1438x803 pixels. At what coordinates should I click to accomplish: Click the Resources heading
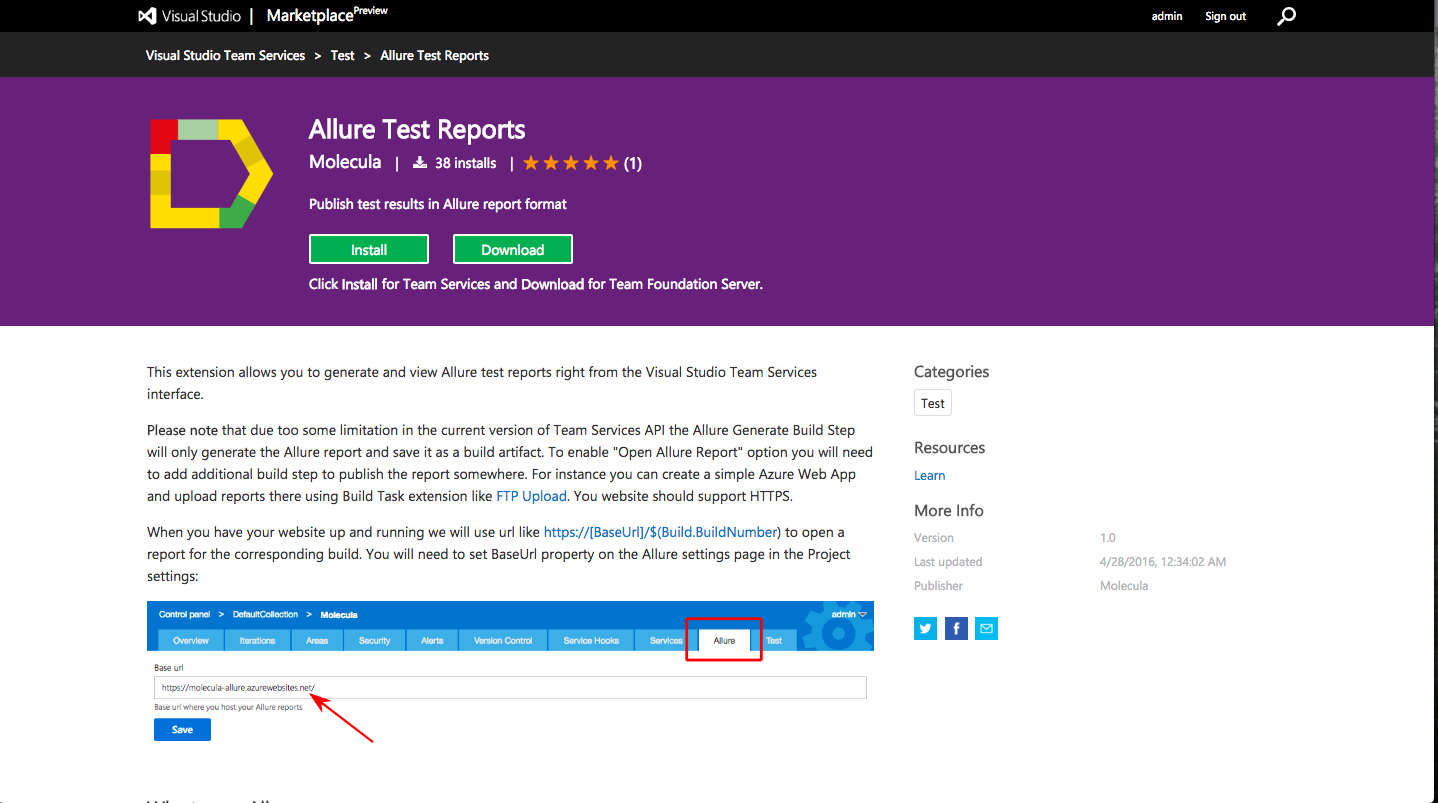(949, 447)
